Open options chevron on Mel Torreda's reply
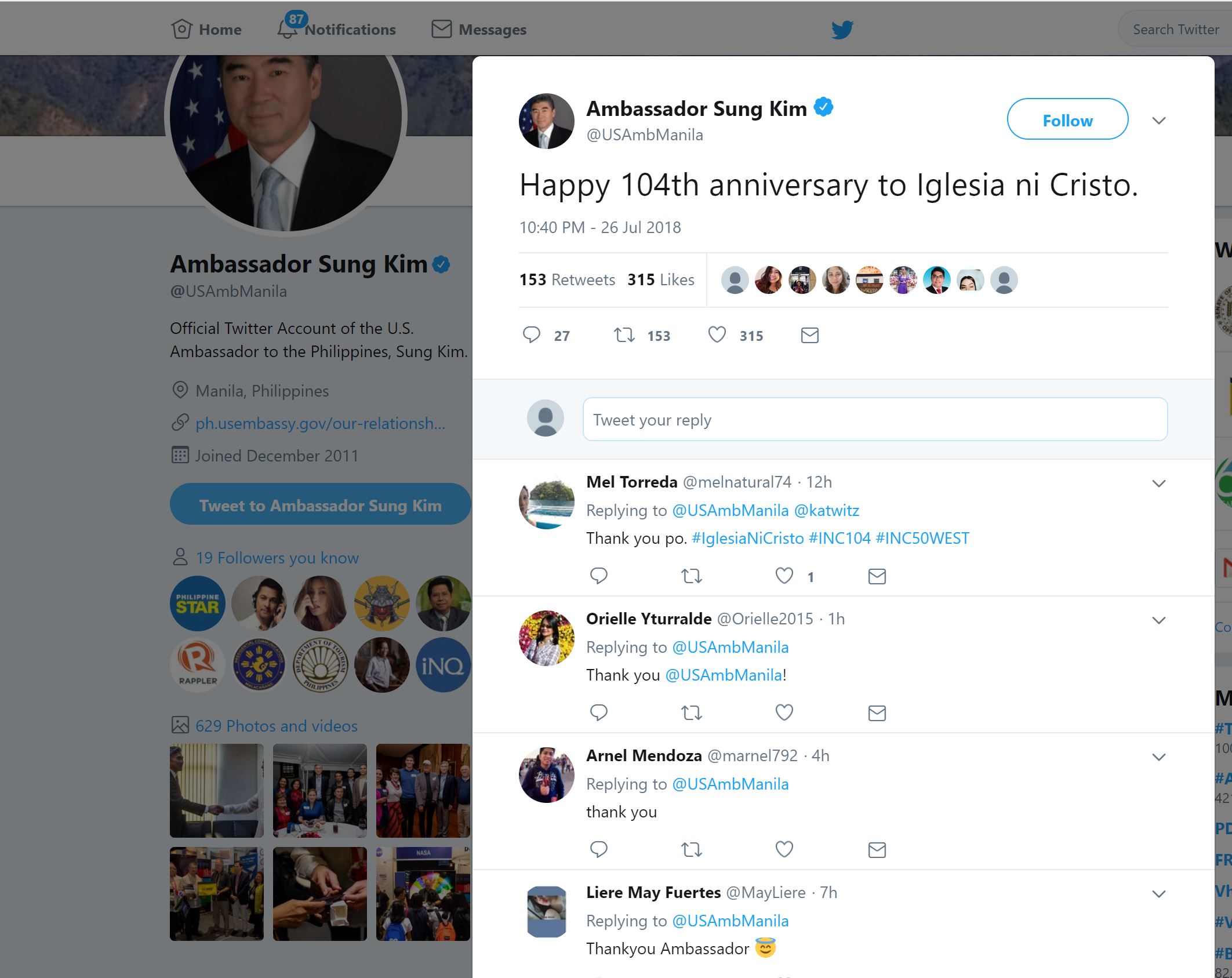The image size is (1232, 978). [1158, 483]
